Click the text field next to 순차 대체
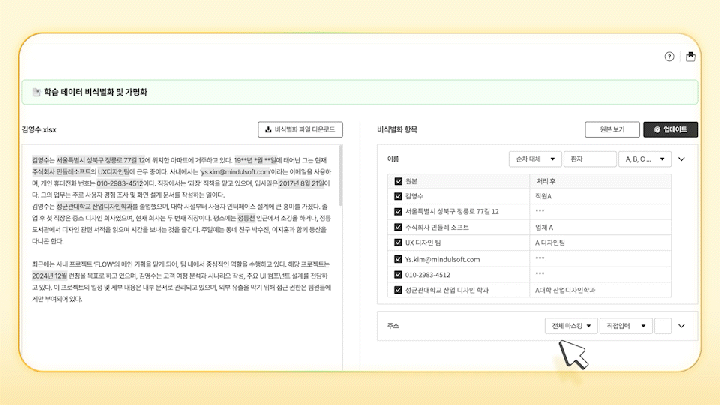Screen dimensions: 720x405 click(x=590, y=159)
